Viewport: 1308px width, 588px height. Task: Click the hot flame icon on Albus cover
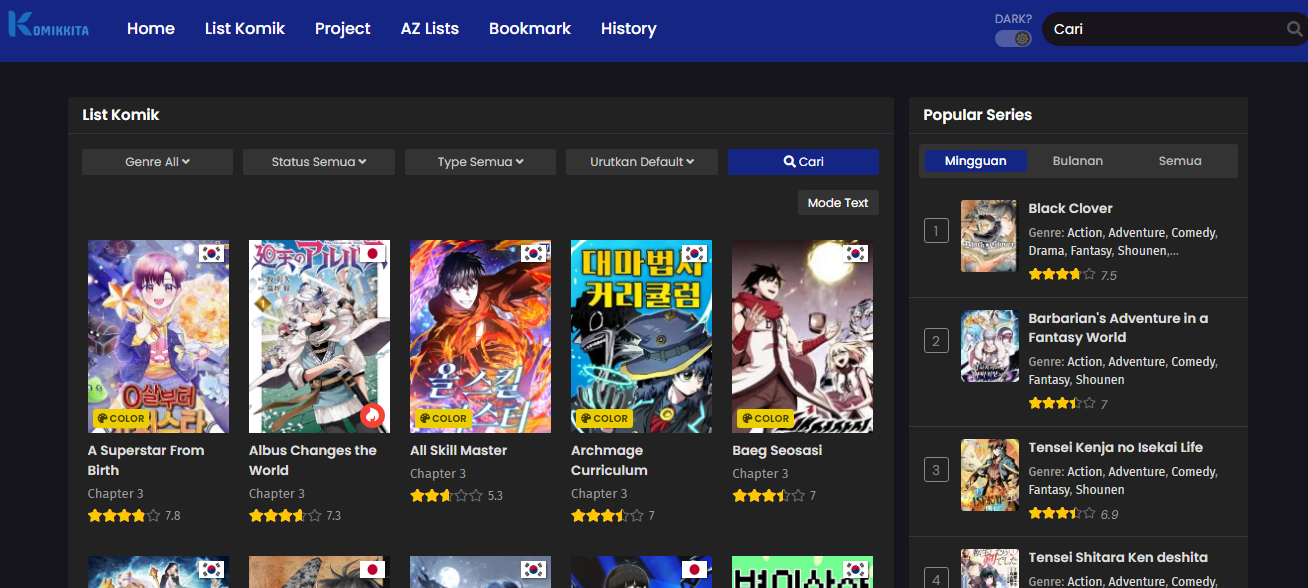coord(372,415)
